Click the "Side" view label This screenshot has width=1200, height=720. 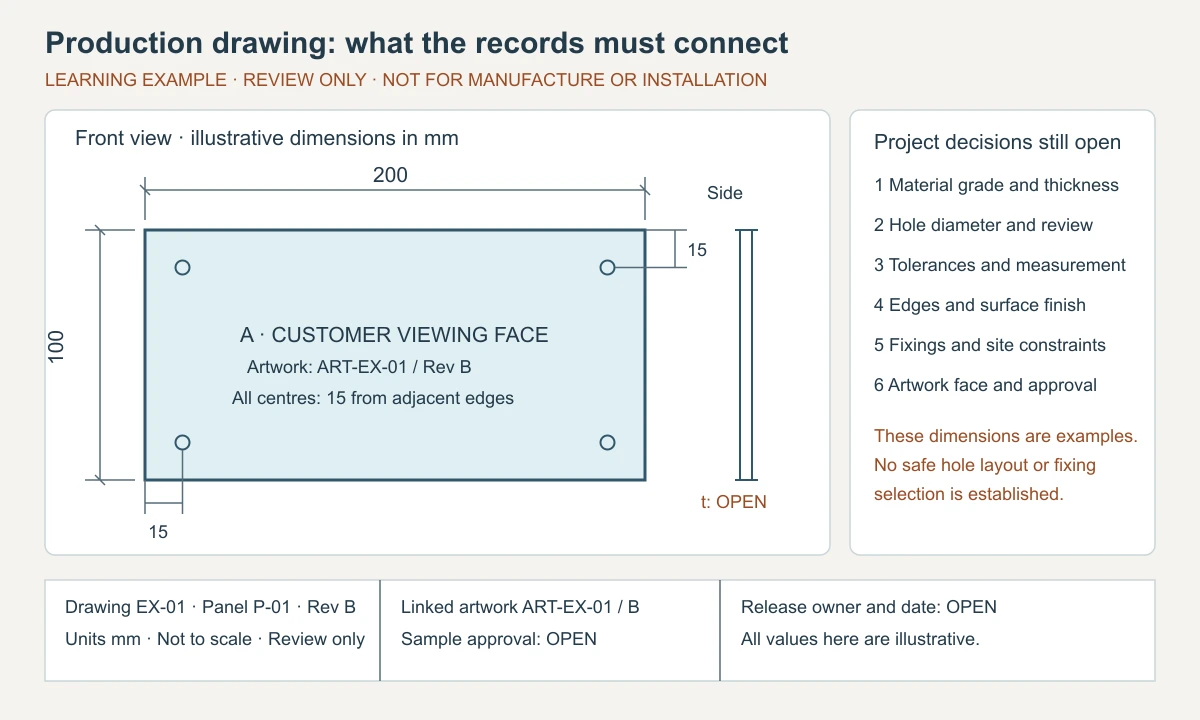tap(725, 193)
